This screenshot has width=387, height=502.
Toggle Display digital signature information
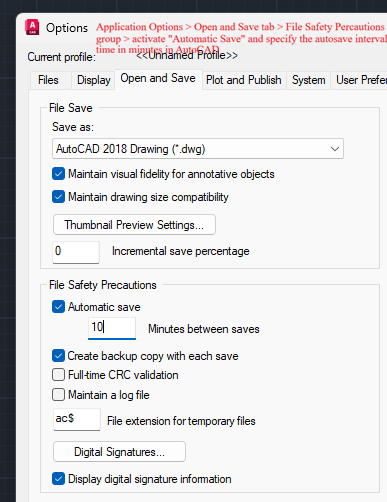(x=58, y=479)
